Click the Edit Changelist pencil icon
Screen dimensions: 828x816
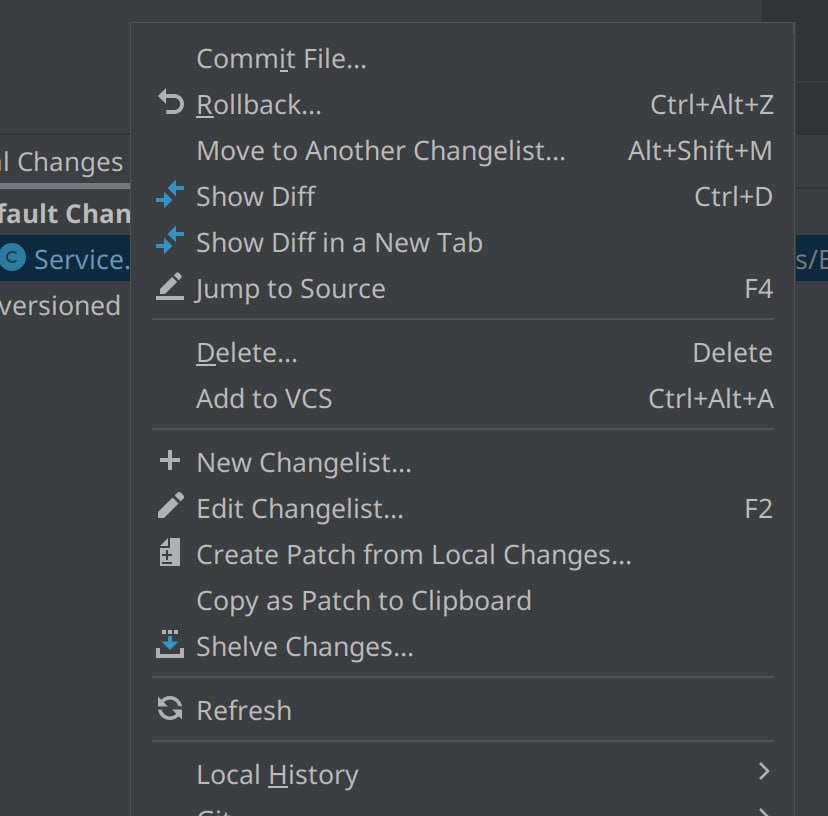pos(170,506)
